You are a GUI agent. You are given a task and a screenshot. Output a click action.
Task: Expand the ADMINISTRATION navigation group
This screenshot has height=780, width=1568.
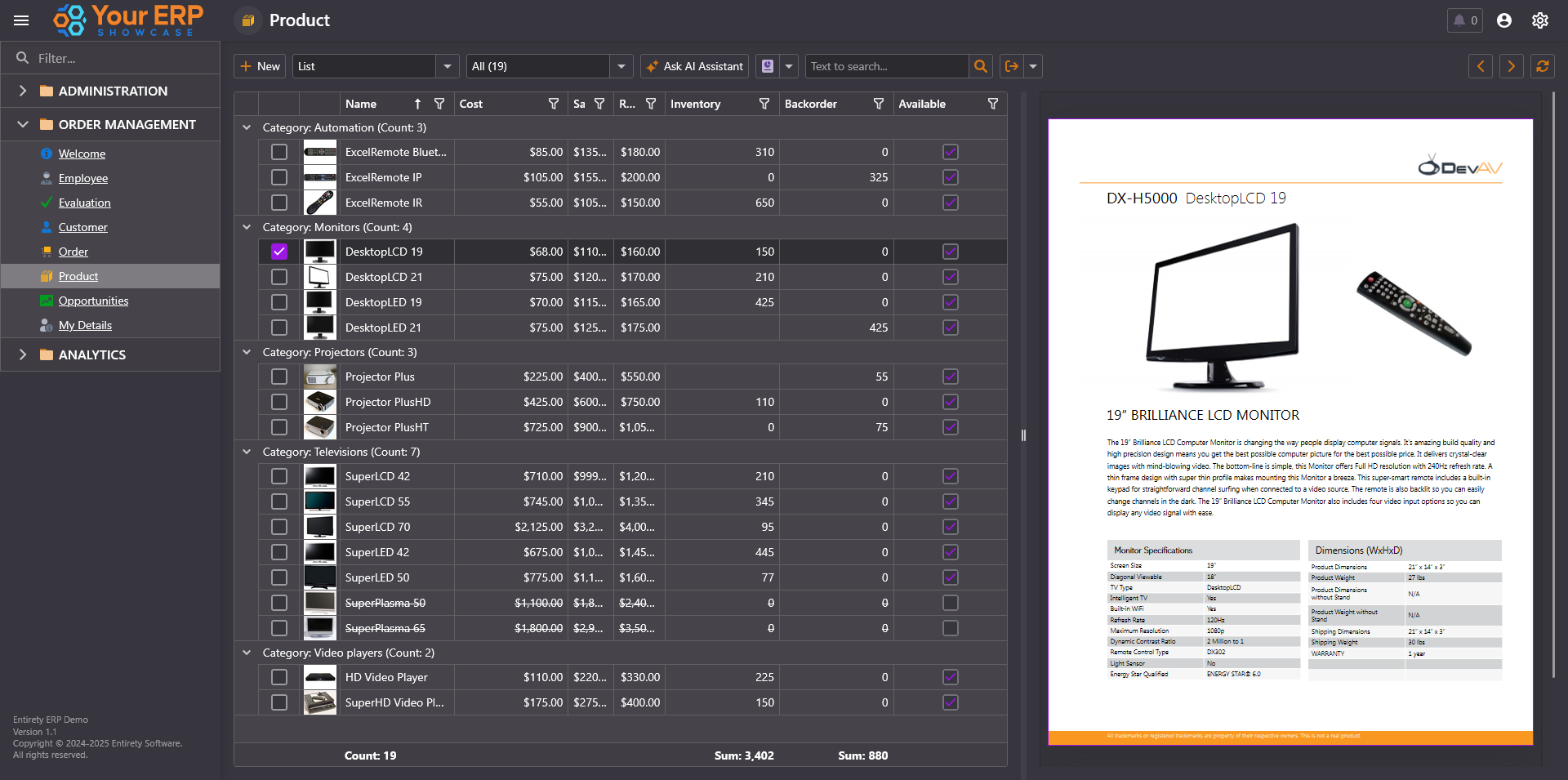coord(23,91)
